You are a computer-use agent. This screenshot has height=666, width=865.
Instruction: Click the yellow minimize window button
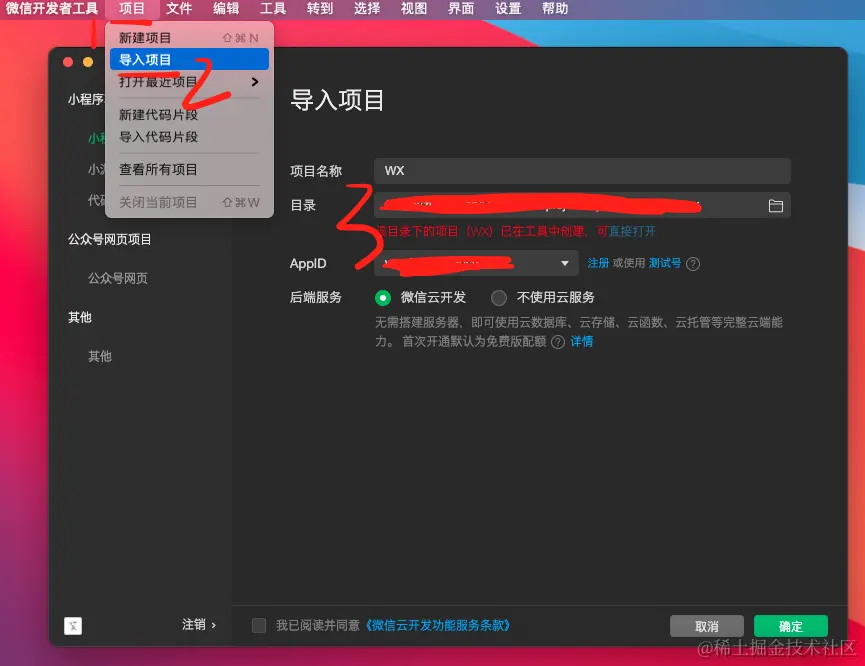[x=88, y=62]
